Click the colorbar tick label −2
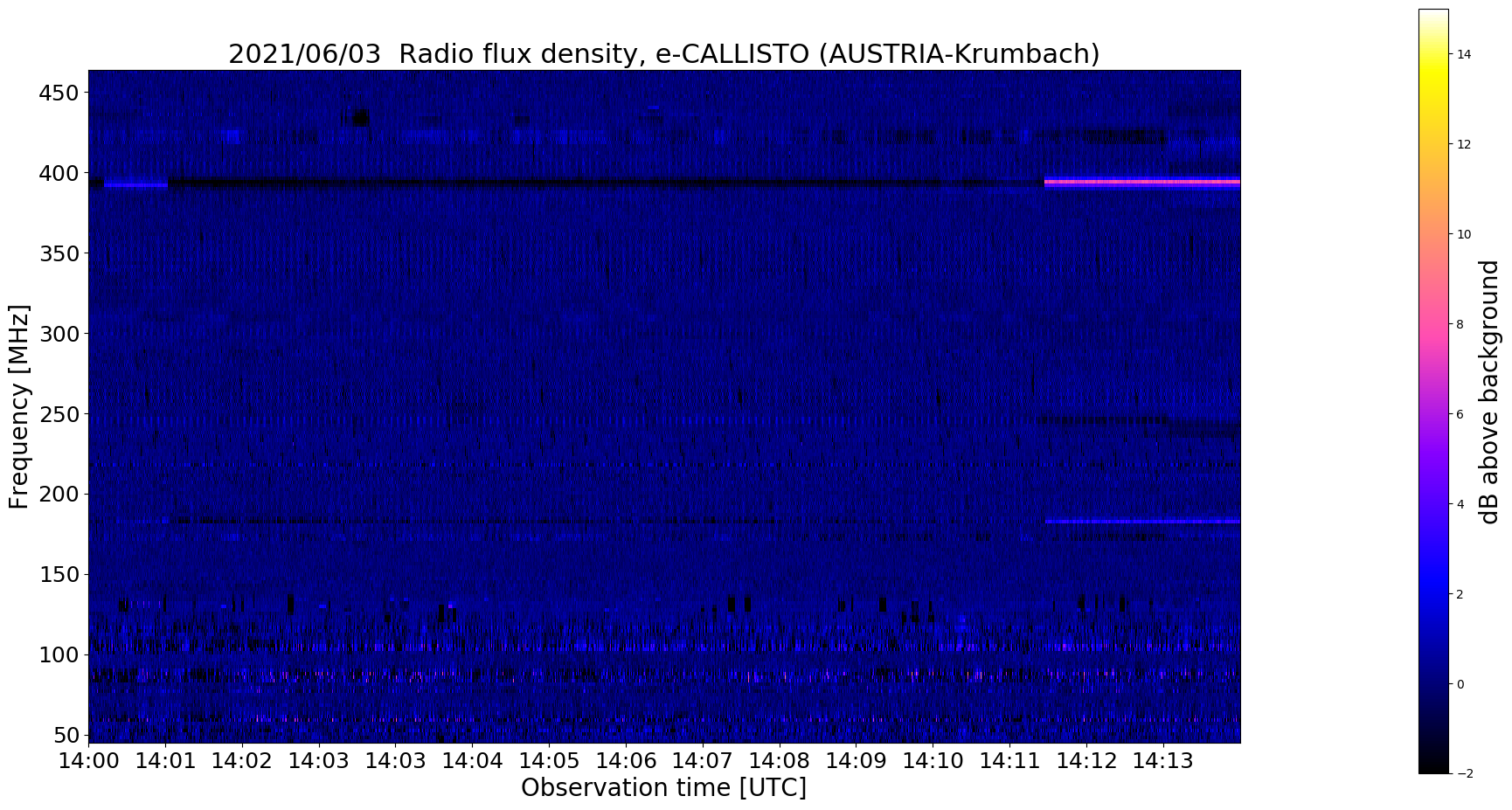1512x810 pixels. click(x=1464, y=773)
